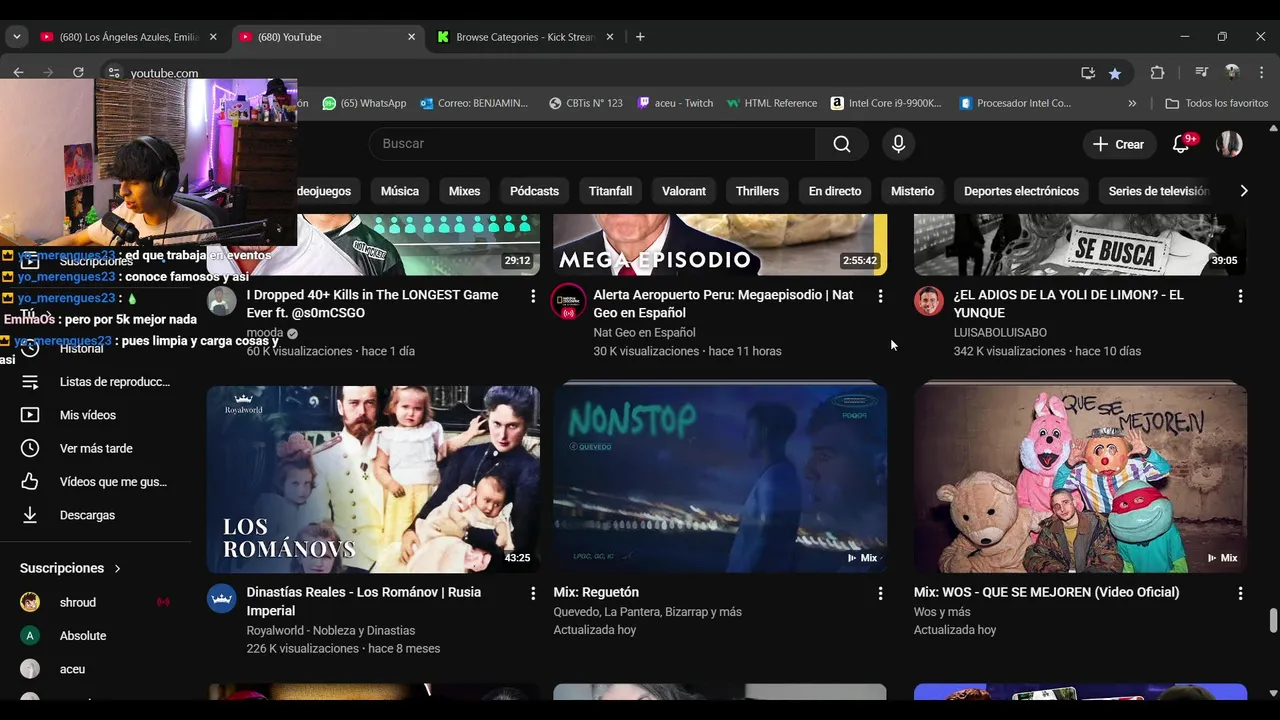Open Ver más tarde in sidebar

[95, 448]
